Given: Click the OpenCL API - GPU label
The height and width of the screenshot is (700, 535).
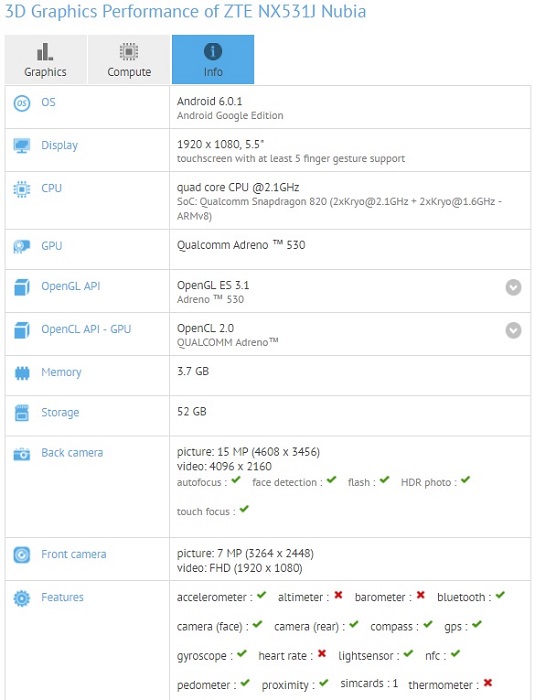Looking at the screenshot, I should coord(86,329).
